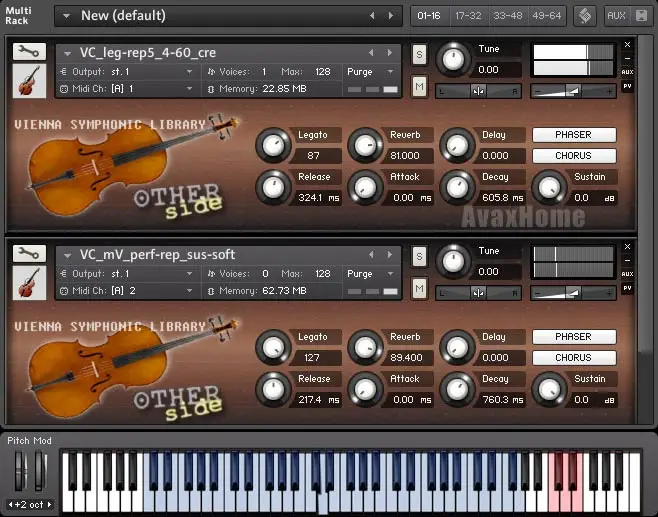The image size is (658, 517).
Task: Toggle CHORUS on first instrument
Action: coord(574,156)
